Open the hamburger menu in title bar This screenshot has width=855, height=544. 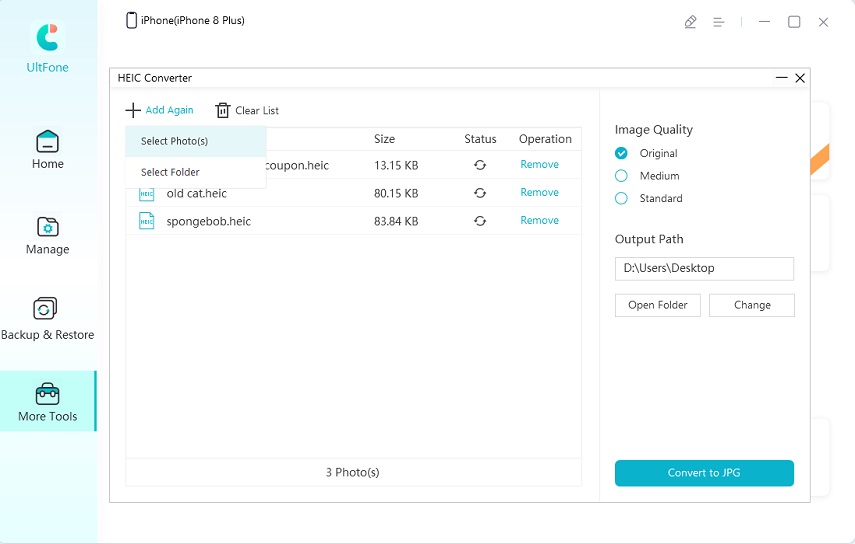pyautogui.click(x=718, y=21)
